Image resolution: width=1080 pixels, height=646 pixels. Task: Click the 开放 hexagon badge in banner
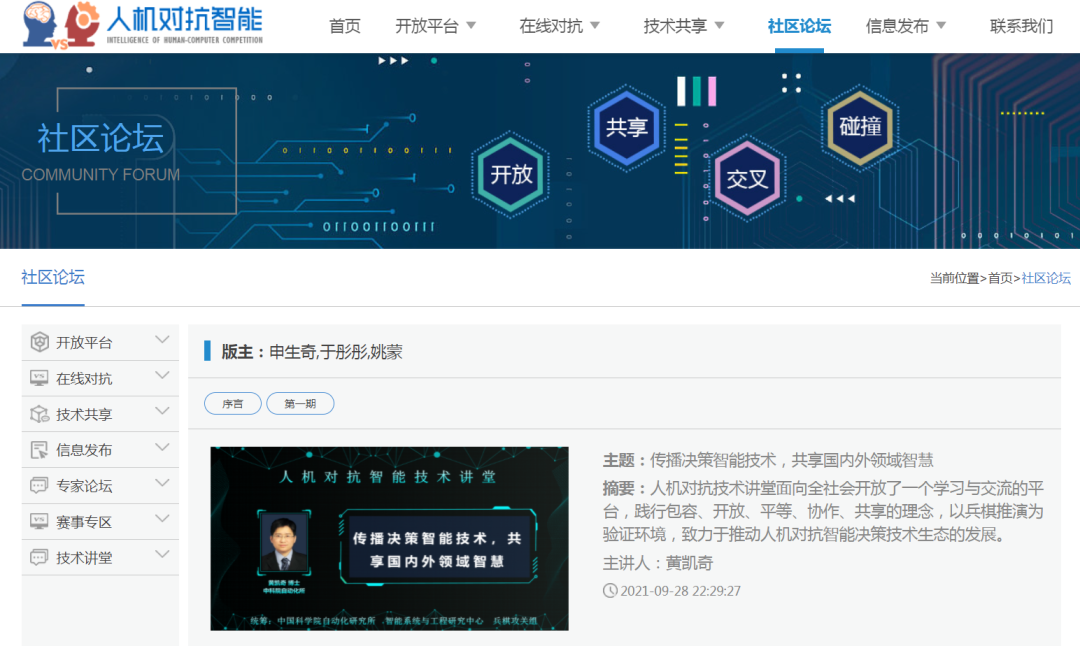tap(510, 174)
